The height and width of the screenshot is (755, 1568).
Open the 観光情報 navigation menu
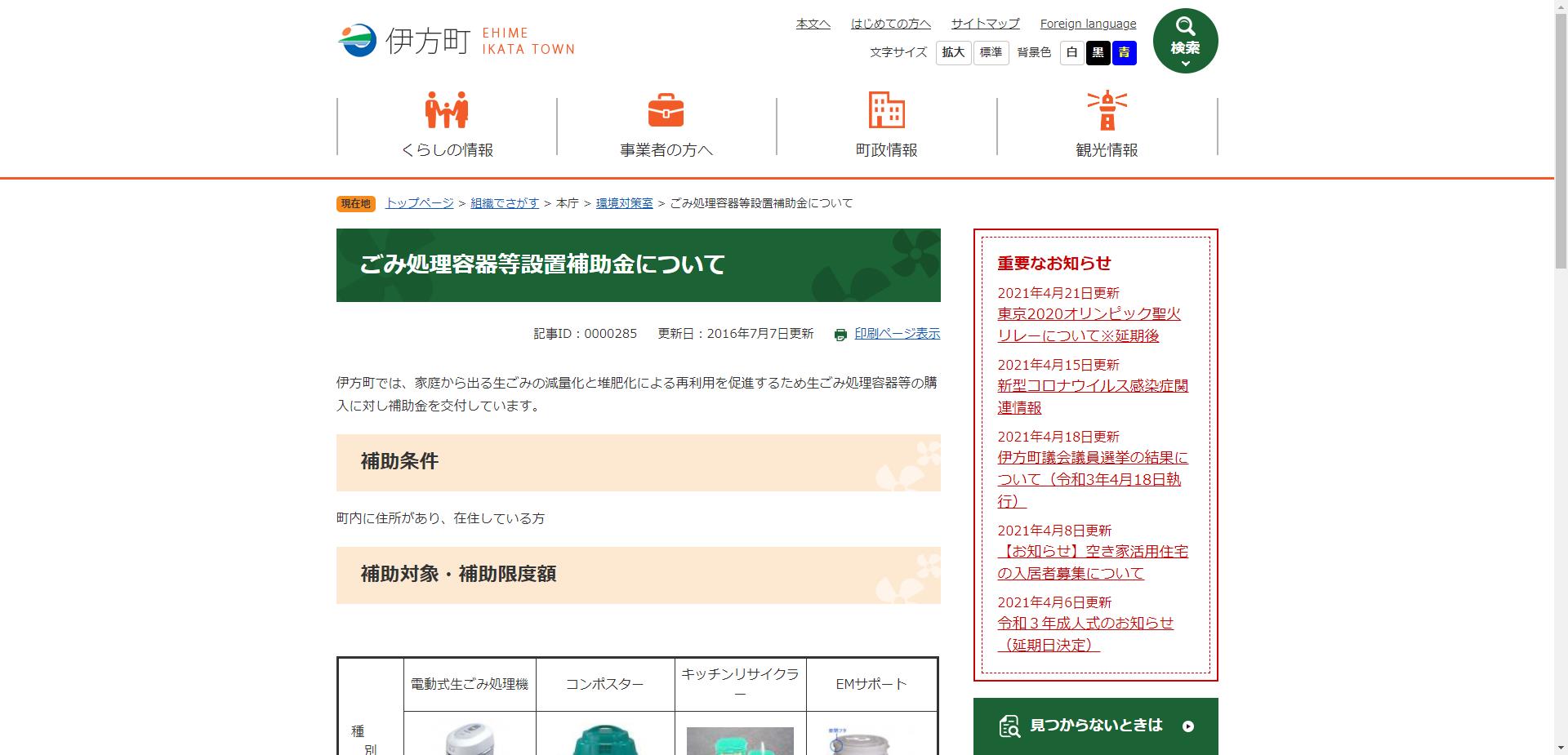click(x=1107, y=150)
